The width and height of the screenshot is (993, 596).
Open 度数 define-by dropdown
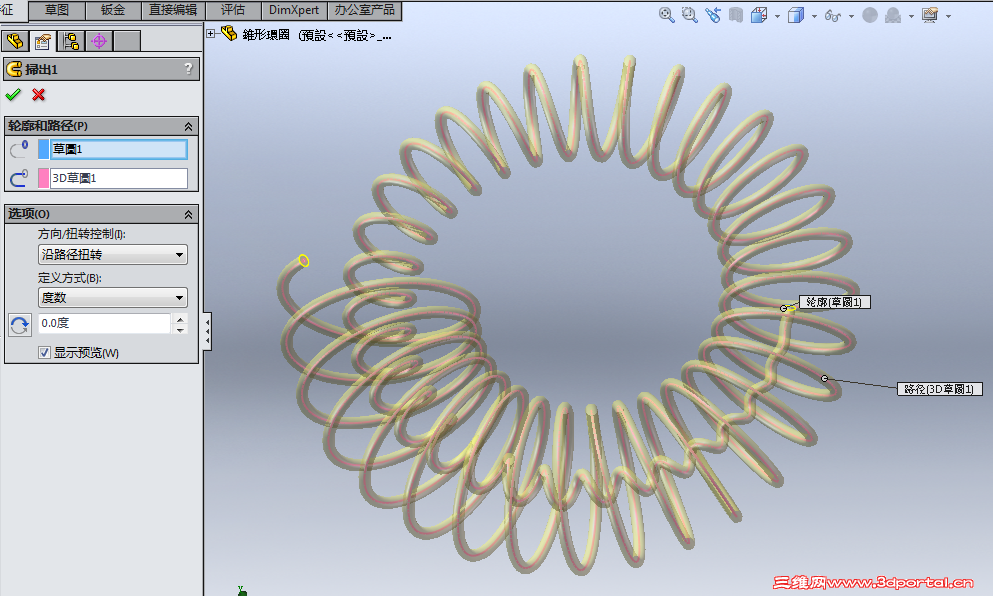pos(113,298)
